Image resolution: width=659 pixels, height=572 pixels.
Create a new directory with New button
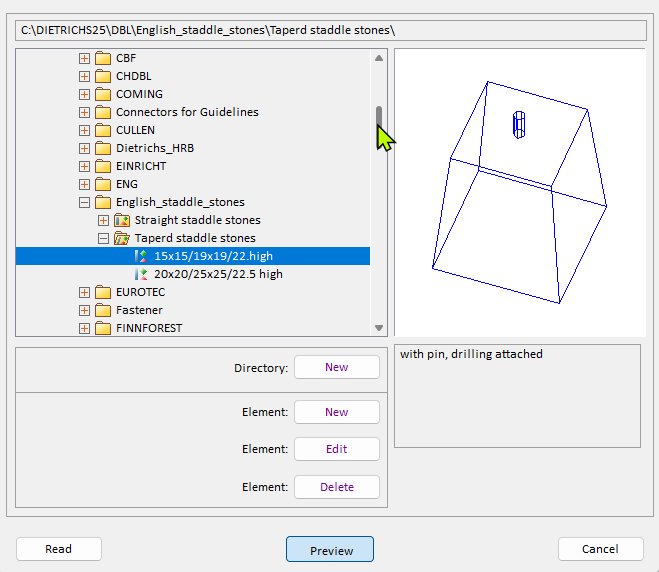[x=336, y=367]
